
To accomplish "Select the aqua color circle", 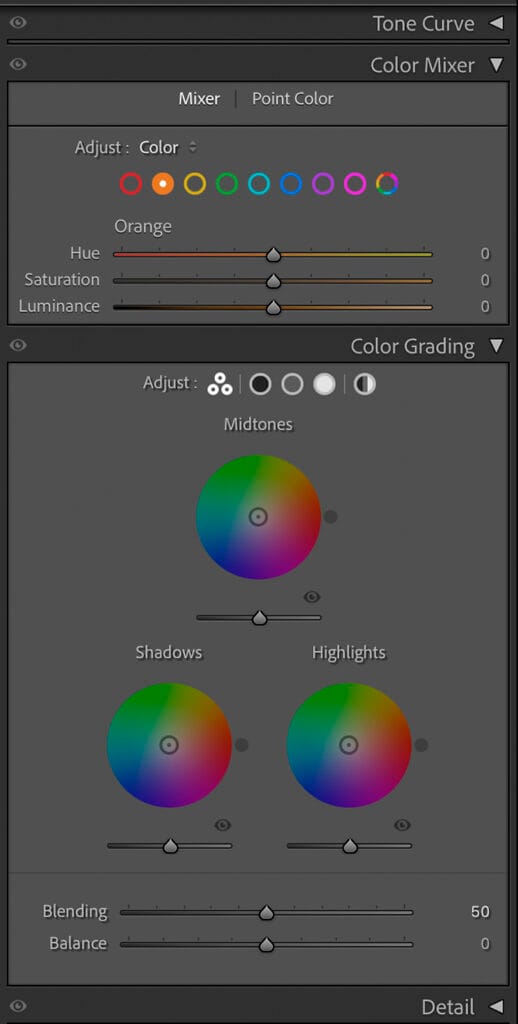I will [259, 184].
